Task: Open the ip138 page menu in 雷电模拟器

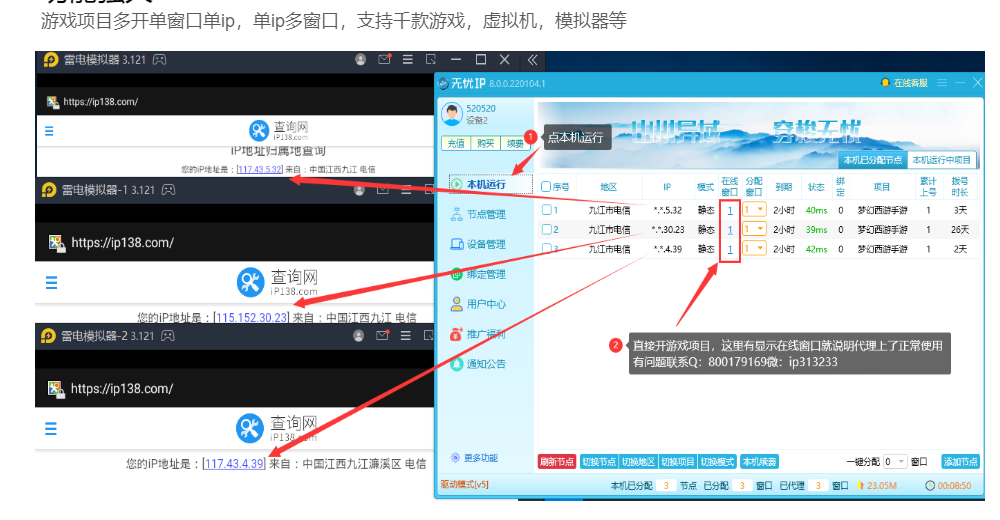Action: click(x=49, y=131)
